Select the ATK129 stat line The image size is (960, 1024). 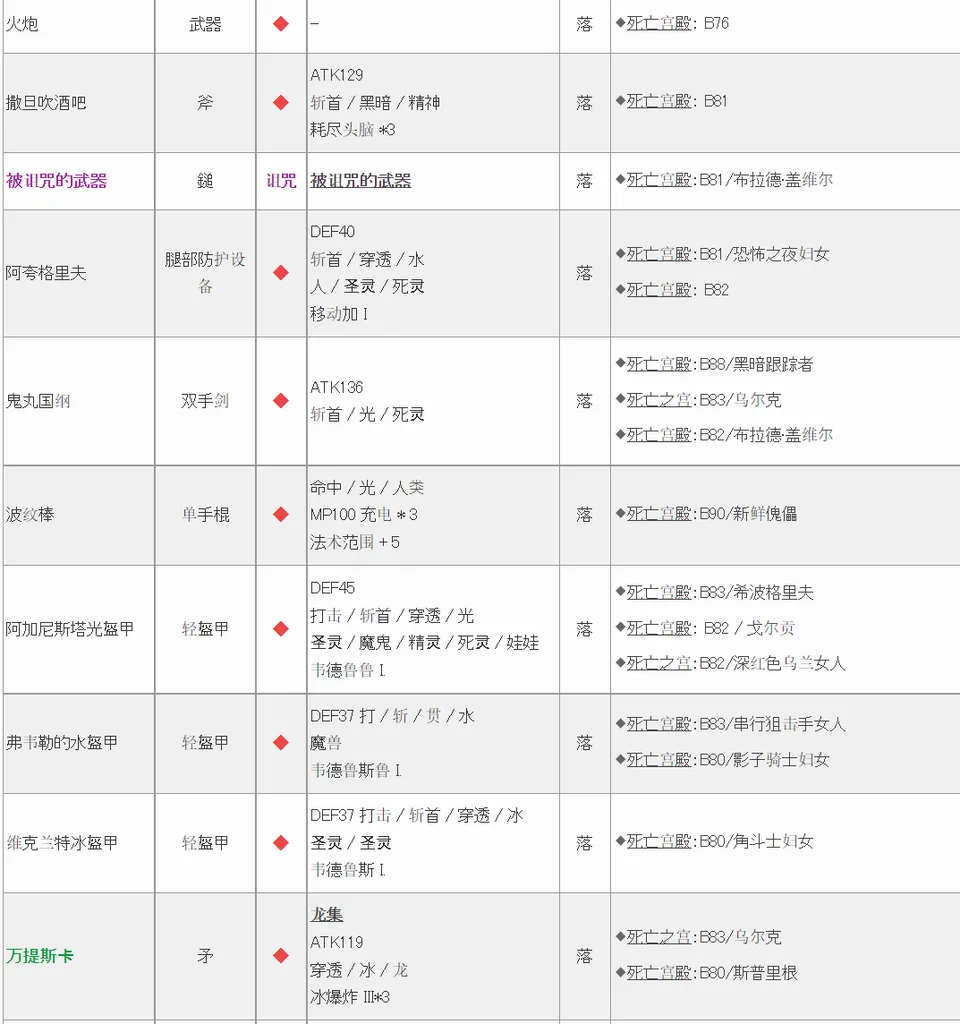coord(336,75)
